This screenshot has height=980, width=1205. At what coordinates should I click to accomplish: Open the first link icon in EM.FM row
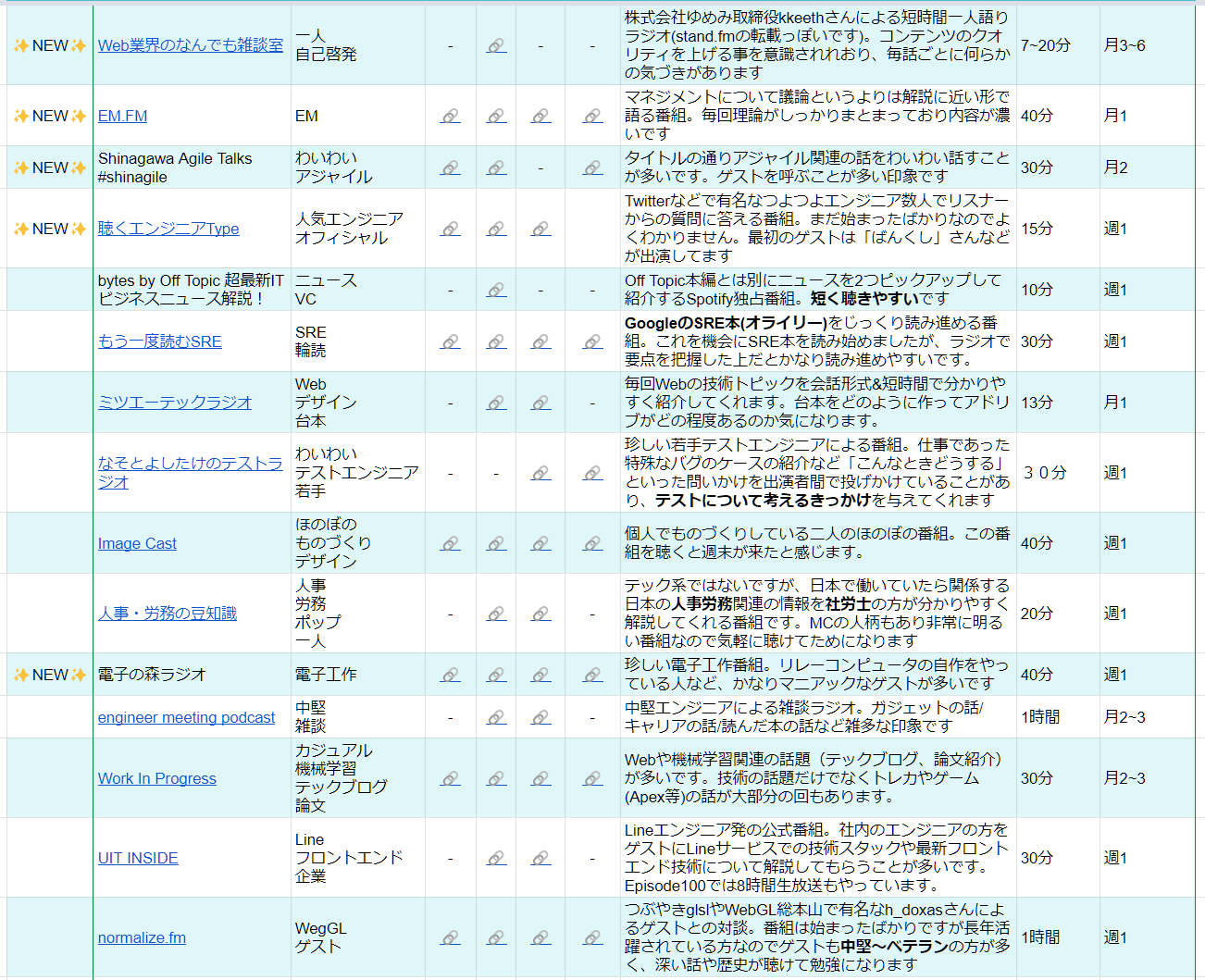pyautogui.click(x=451, y=116)
